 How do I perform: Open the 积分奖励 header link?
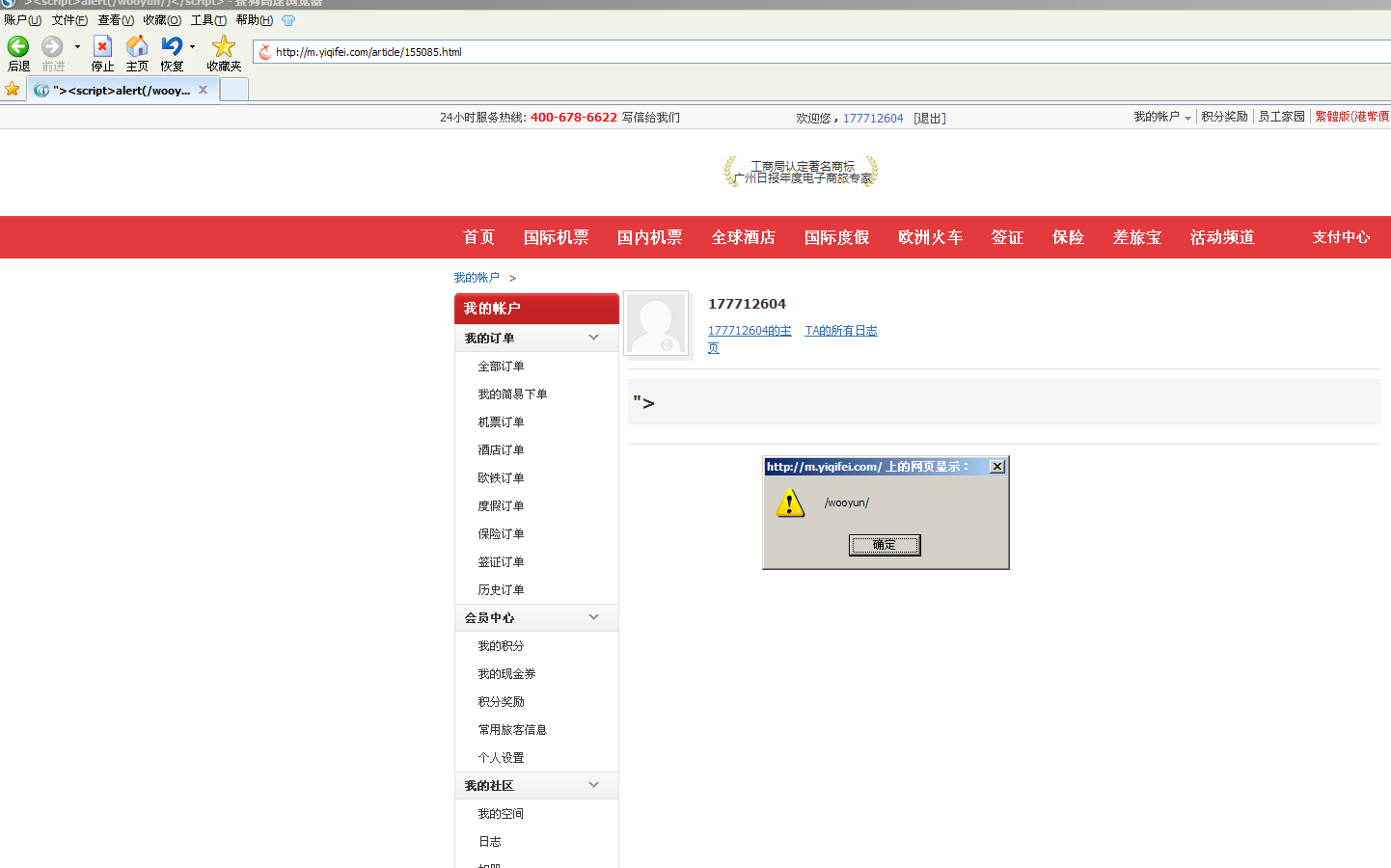1224,117
